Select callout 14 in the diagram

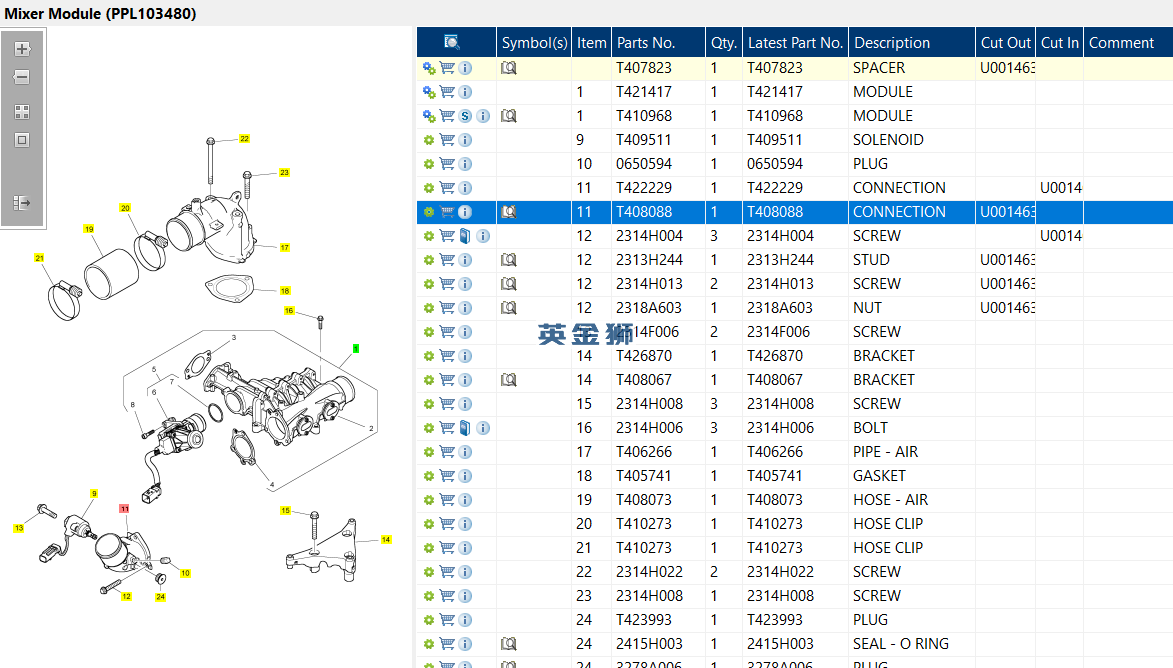[386, 539]
